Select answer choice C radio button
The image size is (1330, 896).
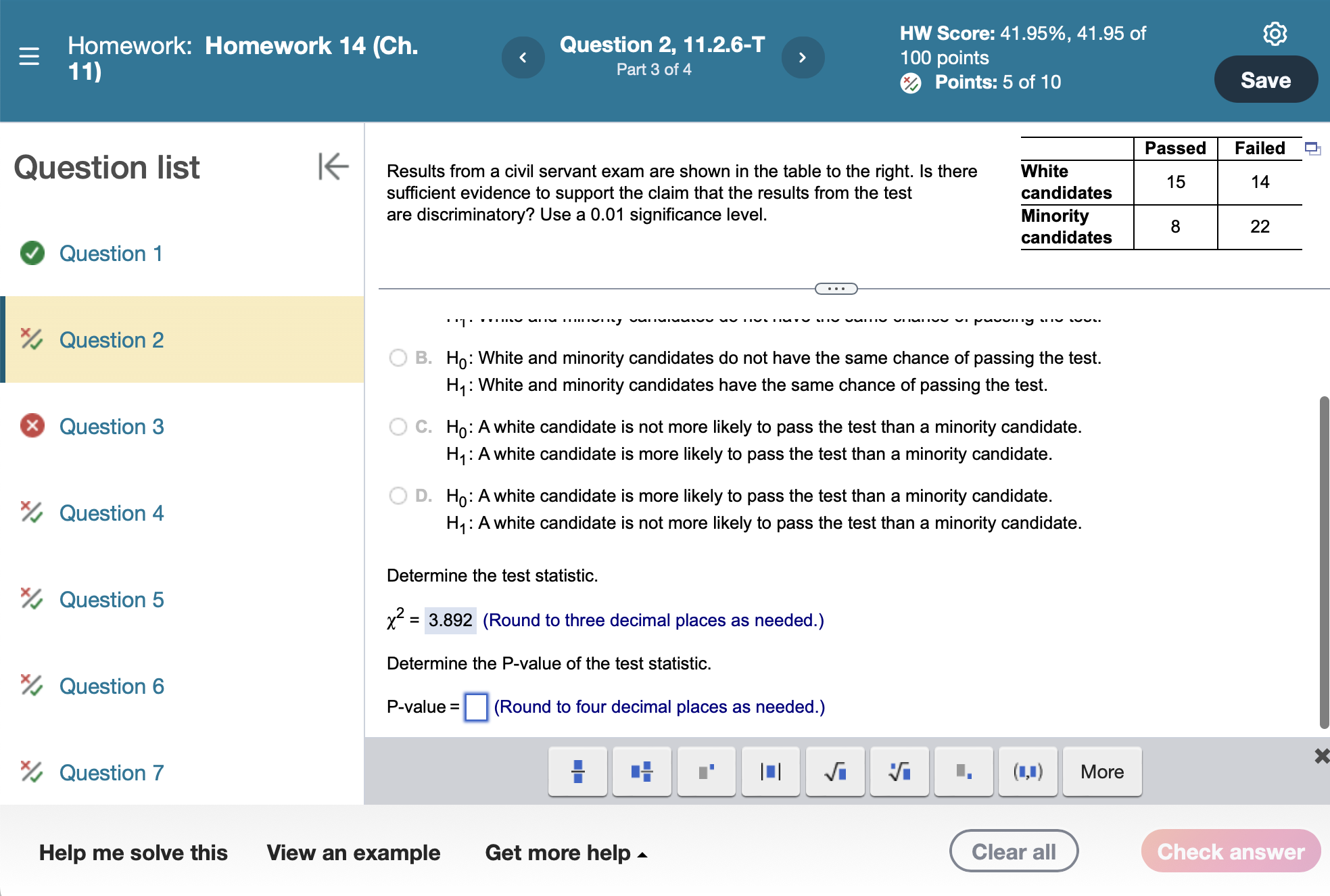coord(397,427)
